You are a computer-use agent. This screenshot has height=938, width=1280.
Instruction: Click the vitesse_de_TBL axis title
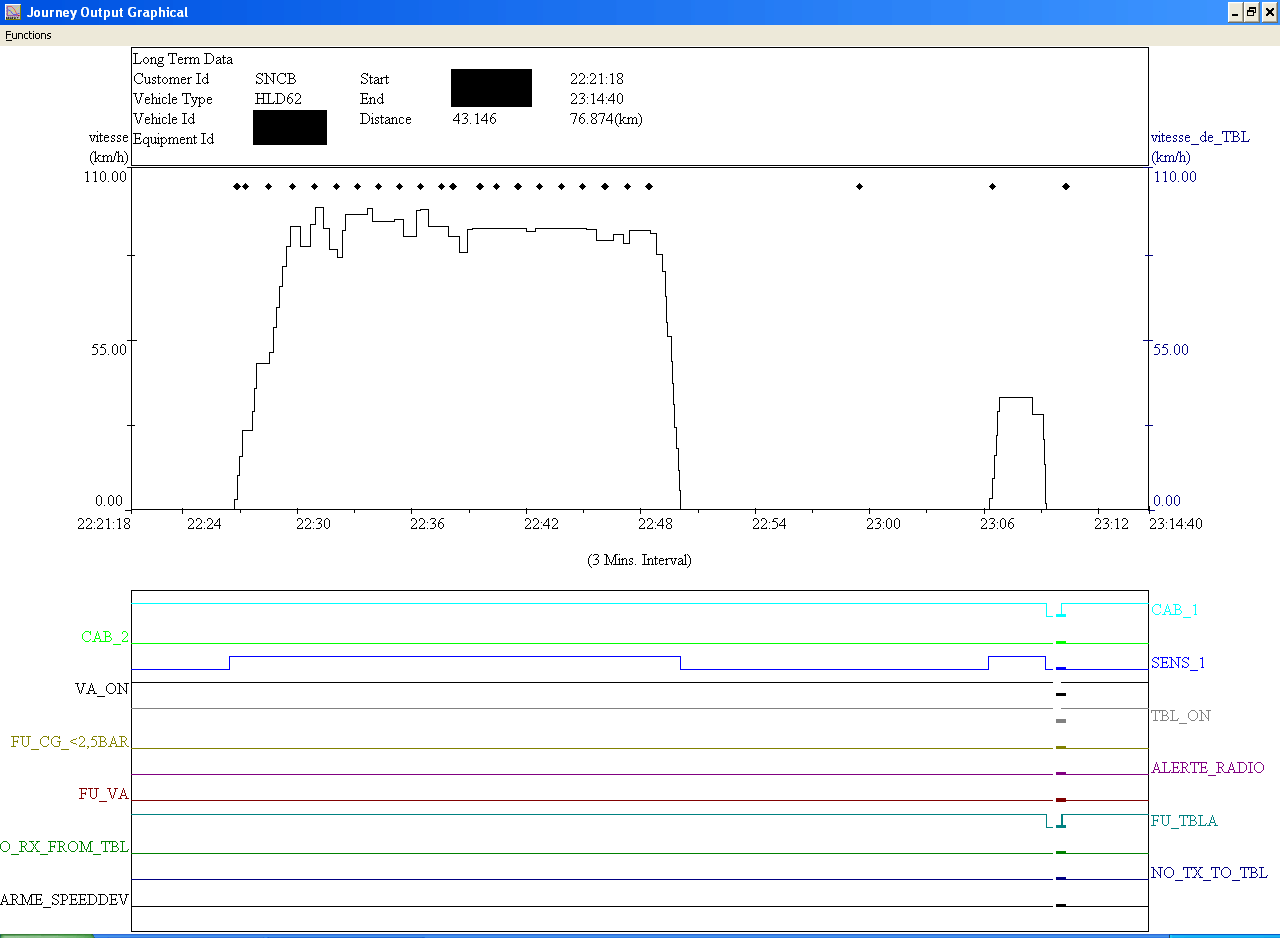tap(1200, 137)
